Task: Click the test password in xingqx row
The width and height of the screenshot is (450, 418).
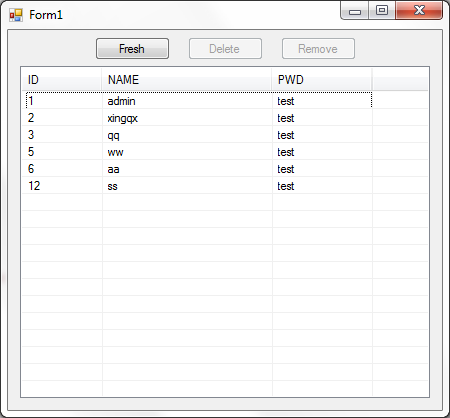Action: pyautogui.click(x=286, y=118)
